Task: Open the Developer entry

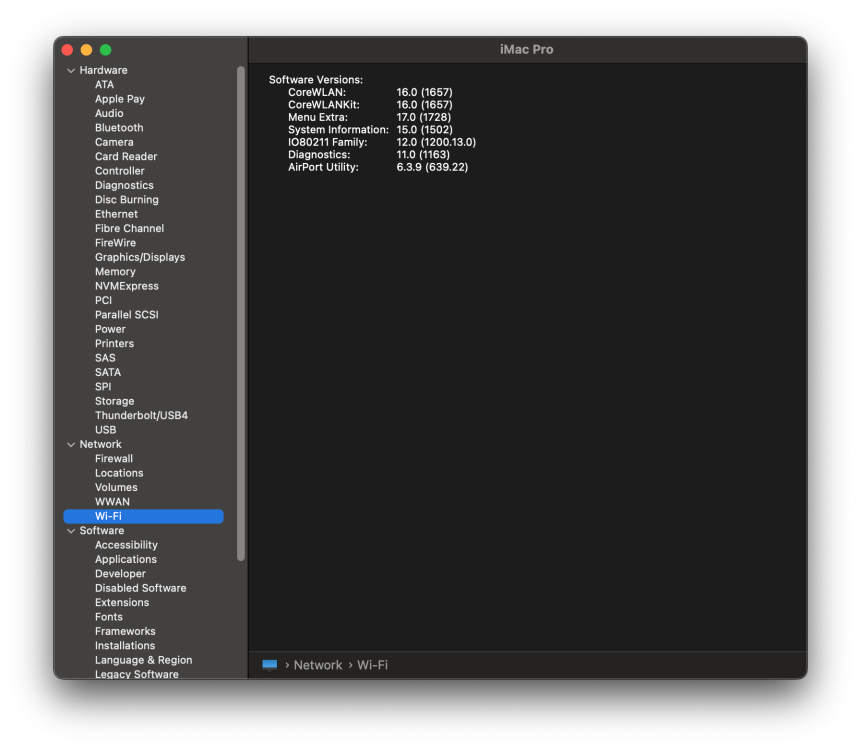Action: 120,574
